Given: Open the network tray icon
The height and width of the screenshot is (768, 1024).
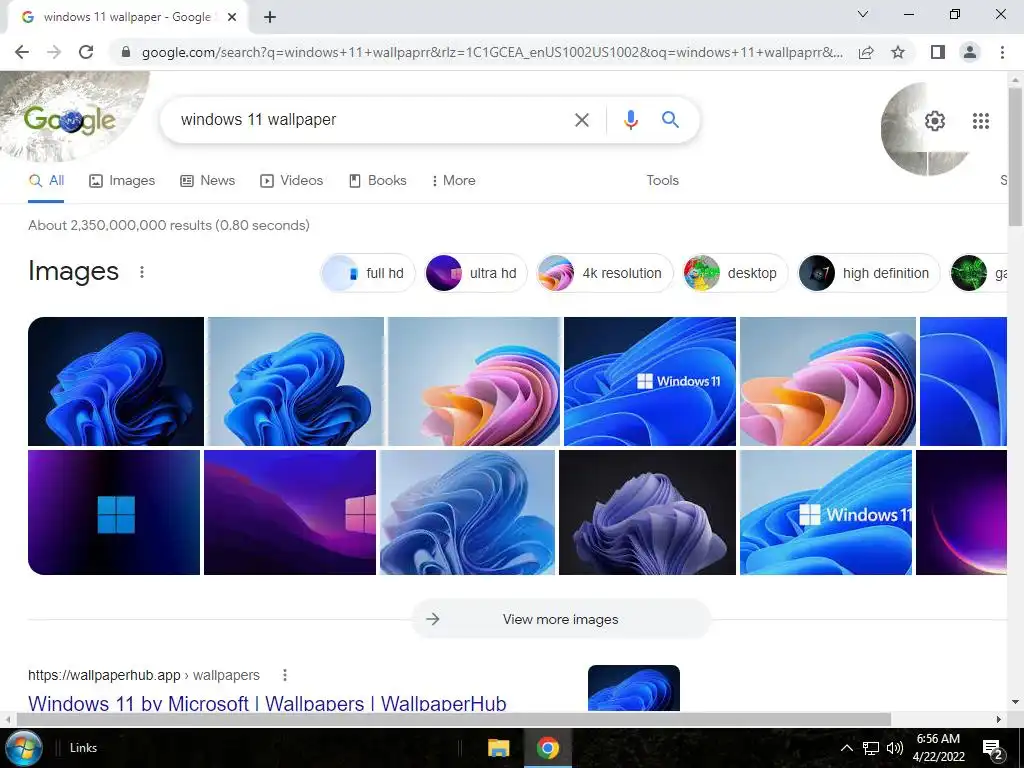Looking at the screenshot, I should pyautogui.click(x=871, y=748).
